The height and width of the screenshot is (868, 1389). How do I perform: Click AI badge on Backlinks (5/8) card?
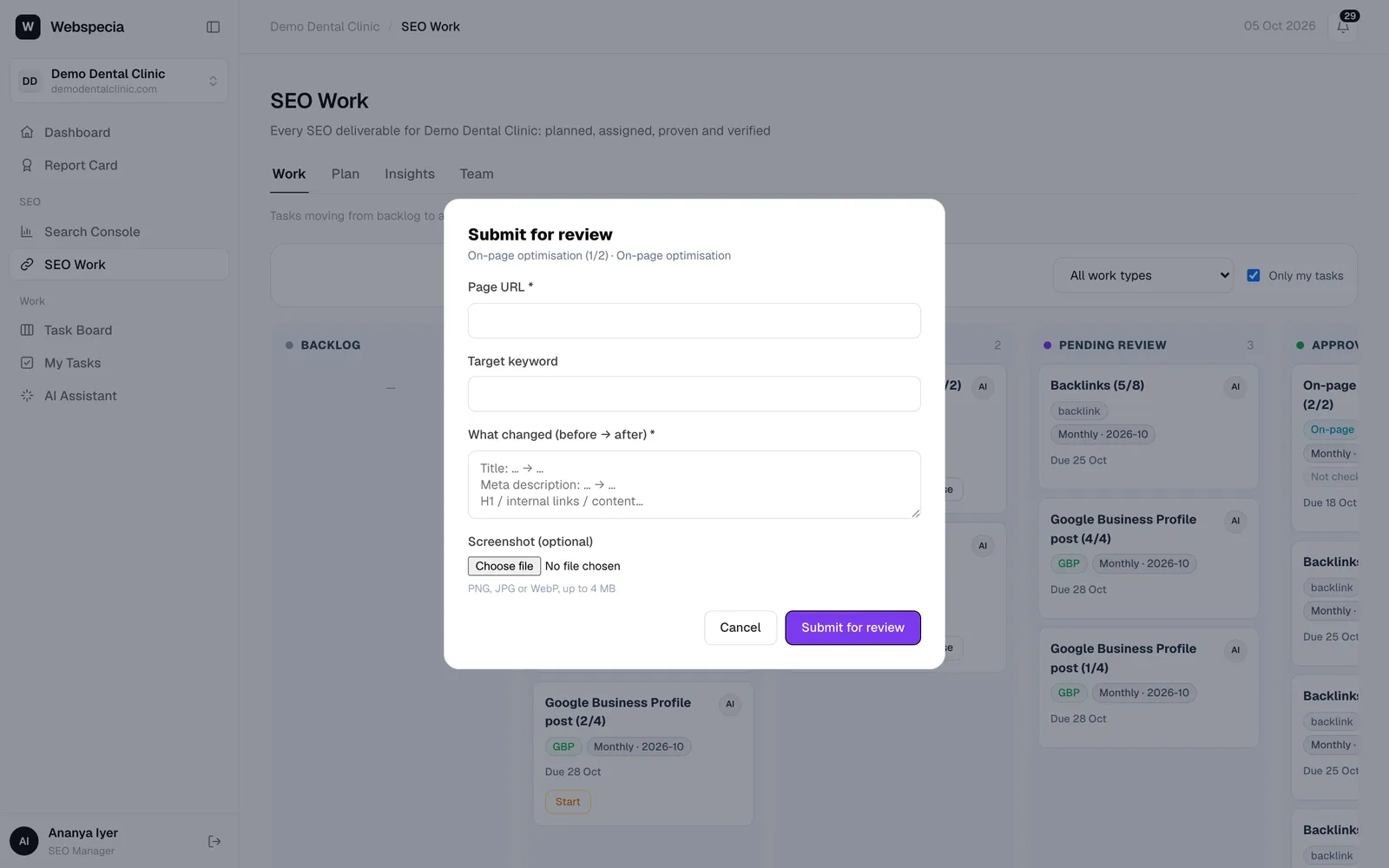click(1235, 387)
